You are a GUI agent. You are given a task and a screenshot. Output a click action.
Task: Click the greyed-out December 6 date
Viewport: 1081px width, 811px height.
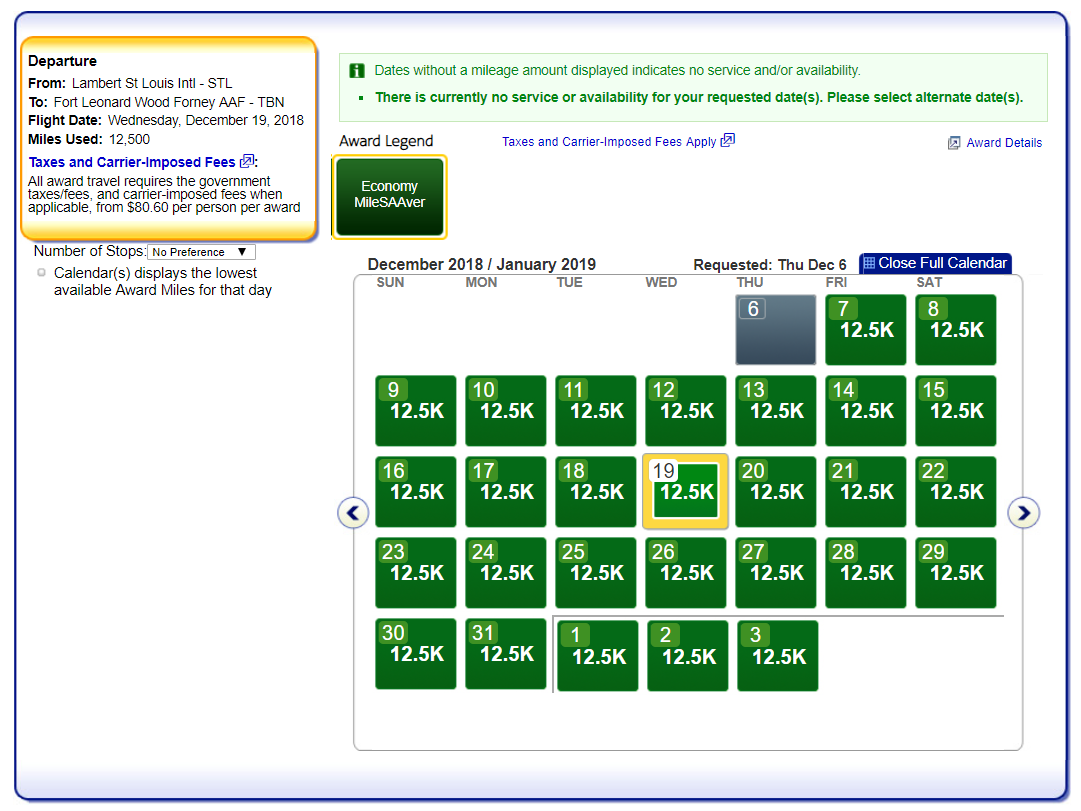(x=776, y=330)
